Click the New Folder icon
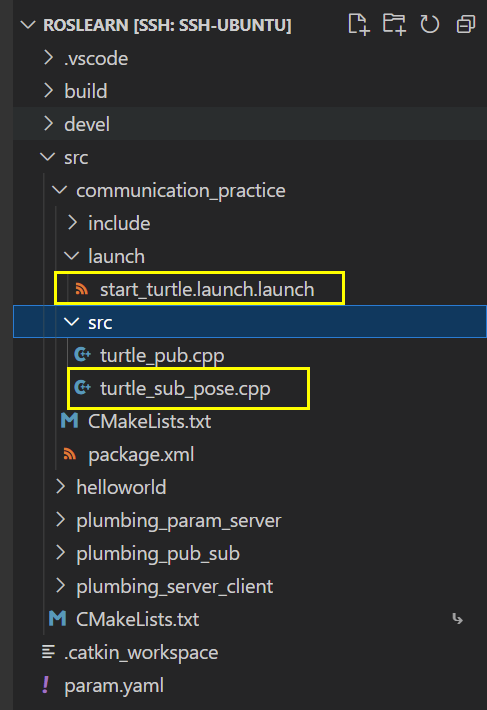The width and height of the screenshot is (487, 710). pyautogui.click(x=394, y=24)
